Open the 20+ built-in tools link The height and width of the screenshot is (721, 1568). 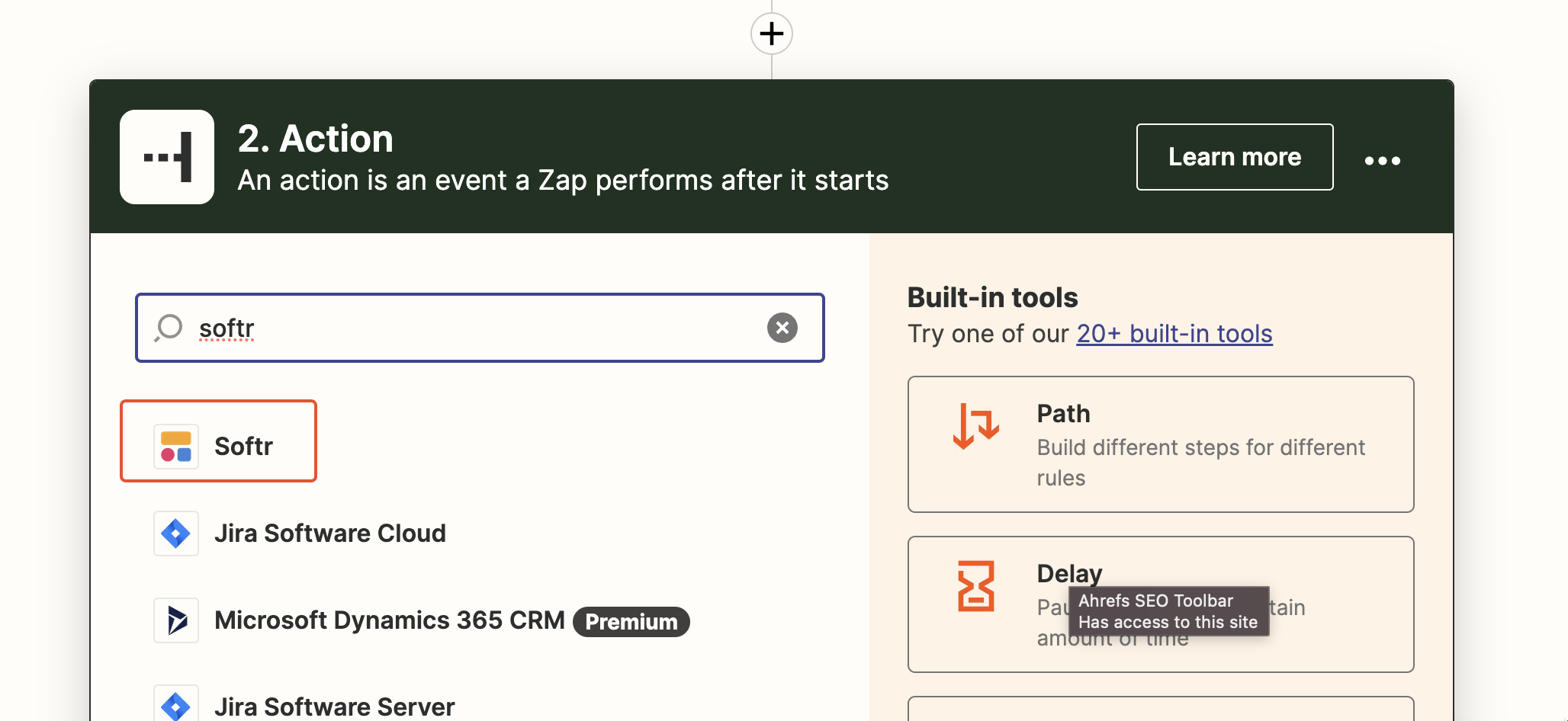(1174, 334)
